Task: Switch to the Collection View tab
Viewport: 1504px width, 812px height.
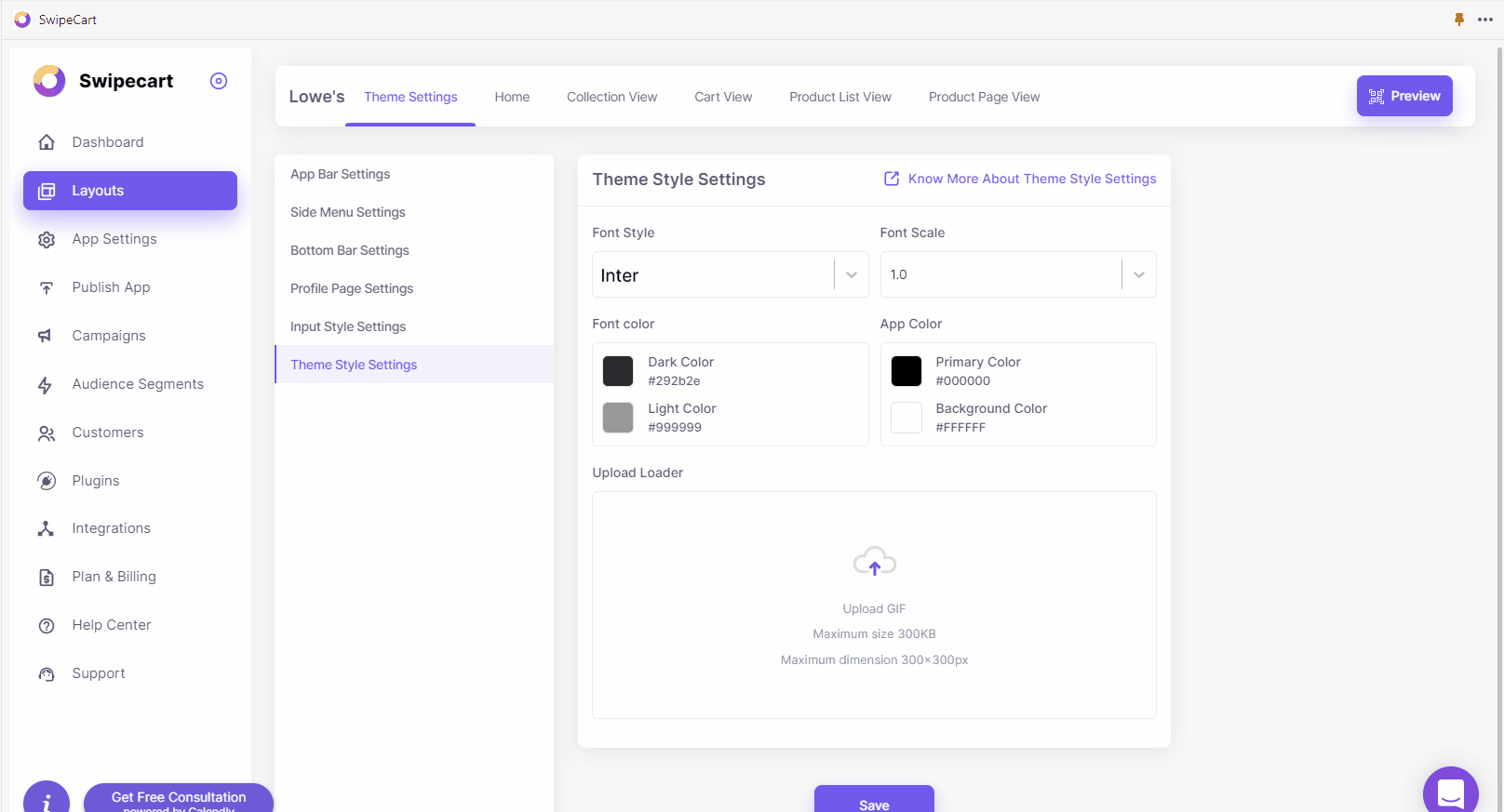Action: click(611, 97)
